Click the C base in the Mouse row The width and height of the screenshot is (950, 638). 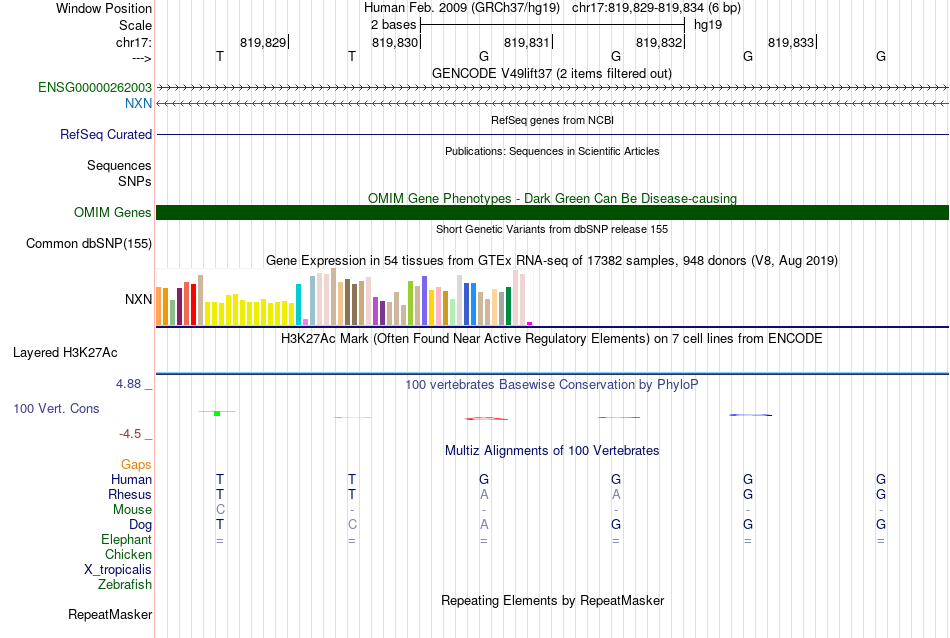[x=220, y=510]
